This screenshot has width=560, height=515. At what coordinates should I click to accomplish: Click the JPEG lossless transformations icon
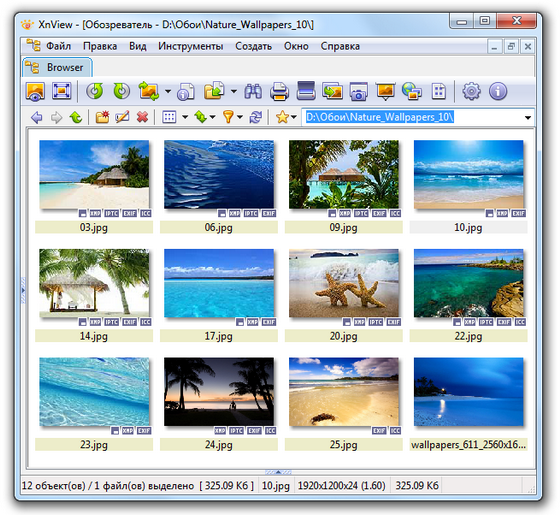click(149, 91)
